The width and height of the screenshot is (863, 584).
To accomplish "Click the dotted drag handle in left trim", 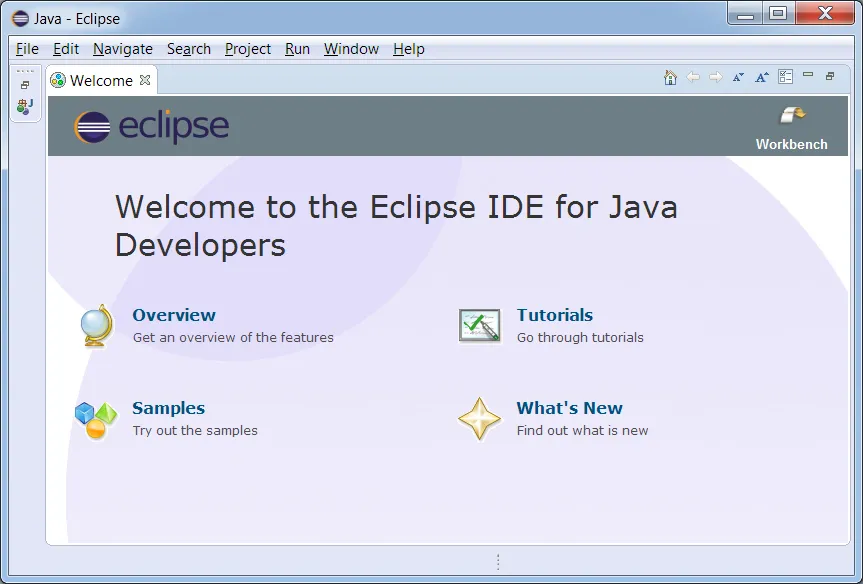I will [x=25, y=71].
